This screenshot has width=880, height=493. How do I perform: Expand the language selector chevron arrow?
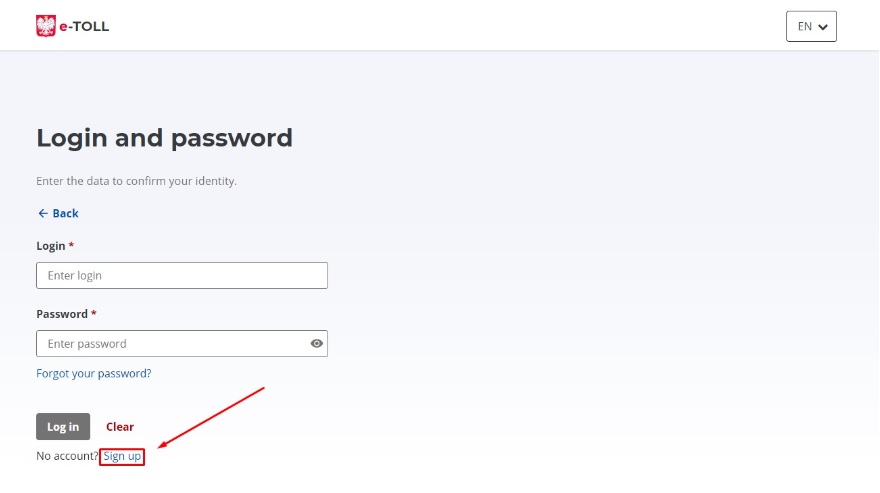point(823,27)
